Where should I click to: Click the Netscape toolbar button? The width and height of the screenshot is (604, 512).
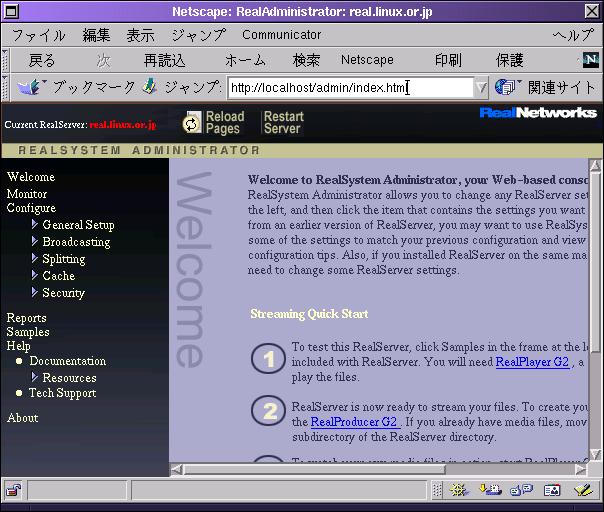367,60
